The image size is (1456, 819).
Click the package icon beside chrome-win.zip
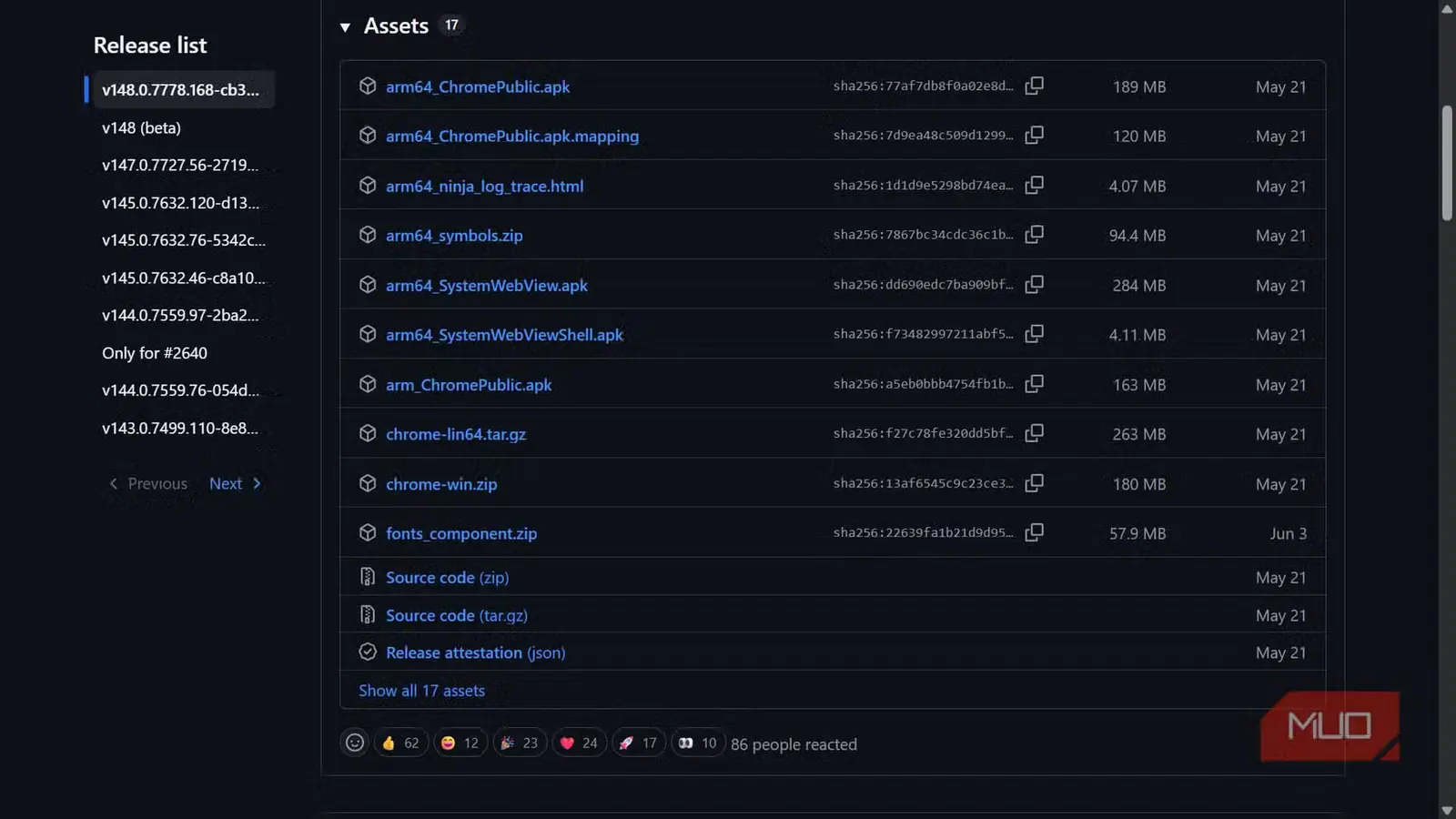(368, 483)
